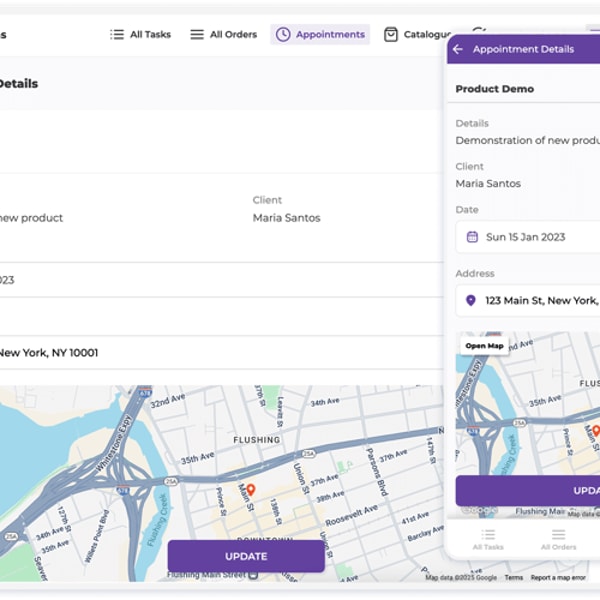Image resolution: width=600 pixels, height=600 pixels.
Task: Click the All Orders icon in the mobile bottom bar
Action: [558, 534]
